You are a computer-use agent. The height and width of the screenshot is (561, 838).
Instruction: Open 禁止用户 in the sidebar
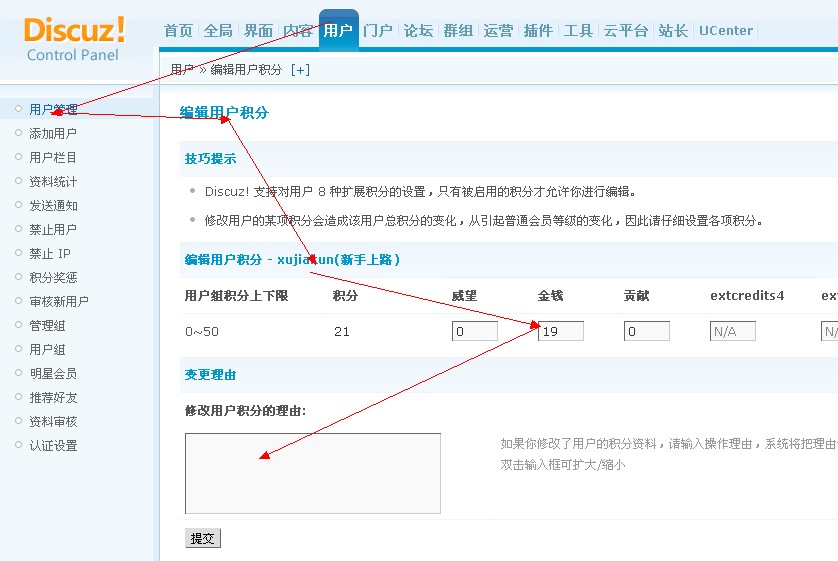[53, 230]
